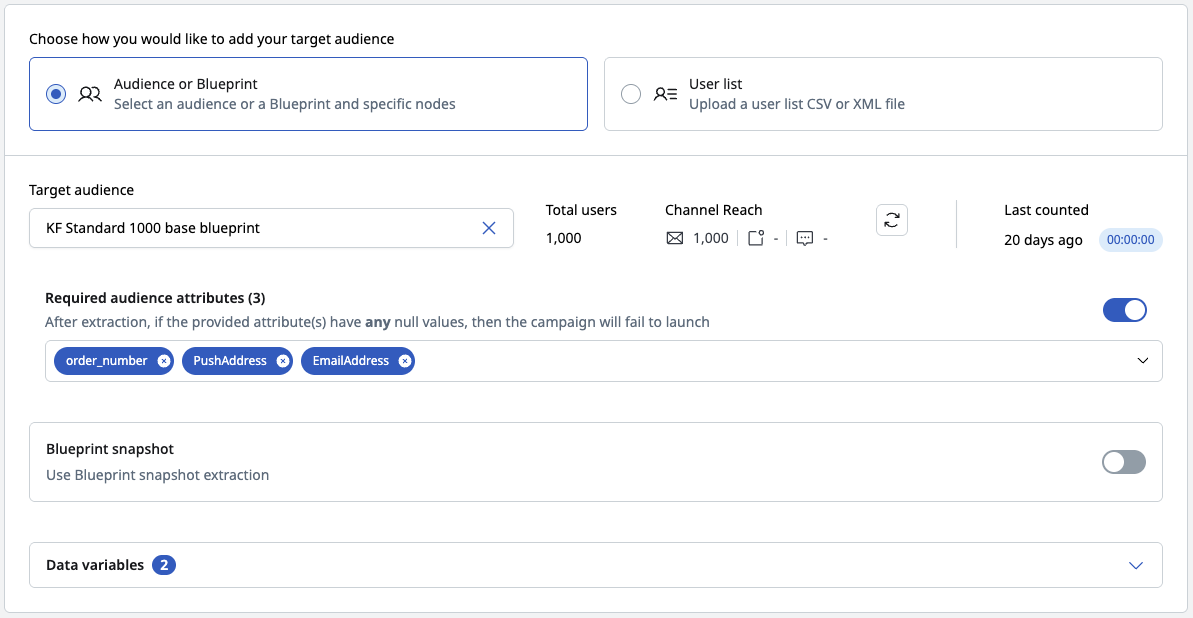The image size is (1193, 618).
Task: Select the User list radio button
Action: pyautogui.click(x=631, y=94)
